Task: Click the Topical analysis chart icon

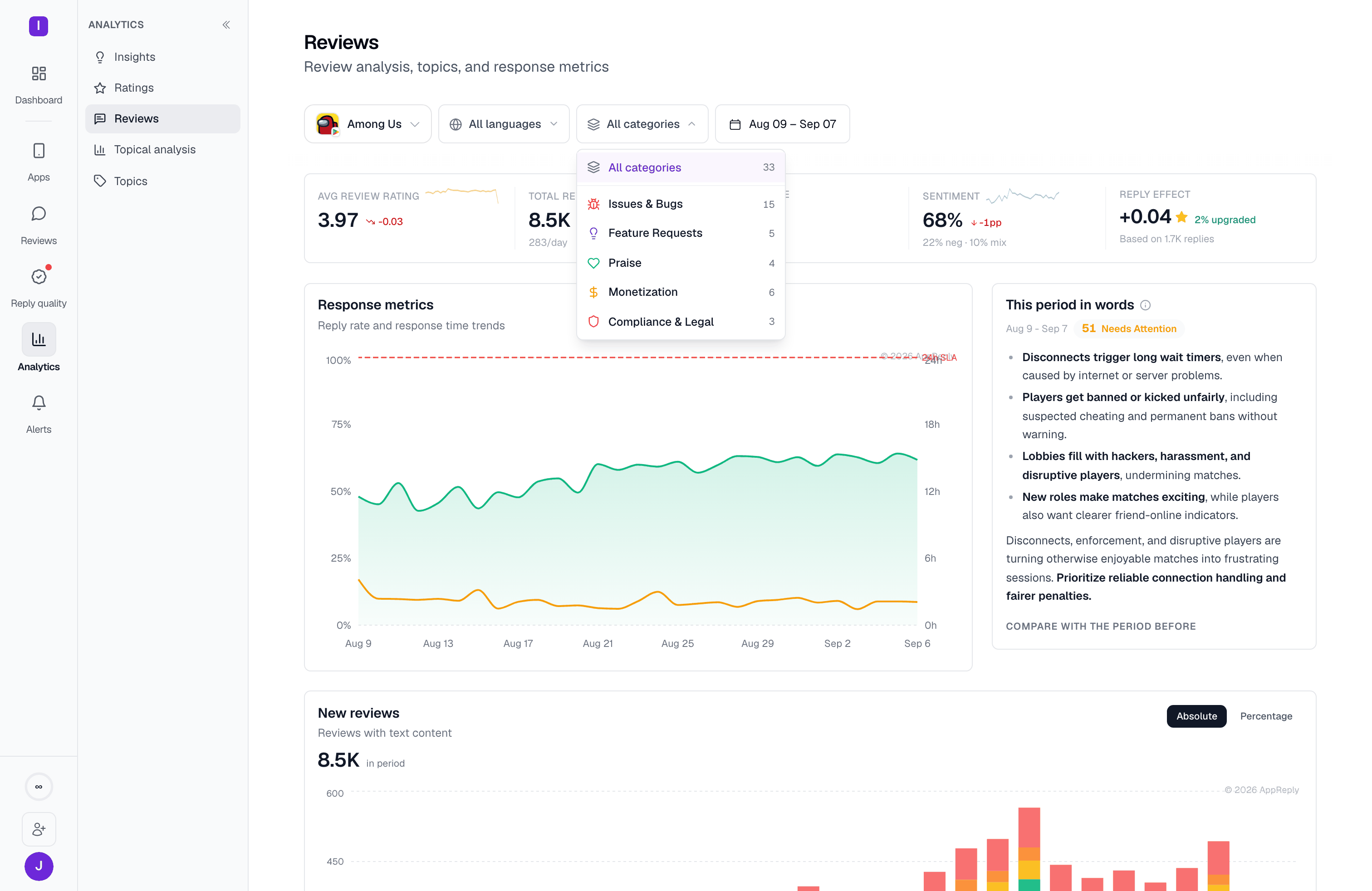Action: click(100, 150)
